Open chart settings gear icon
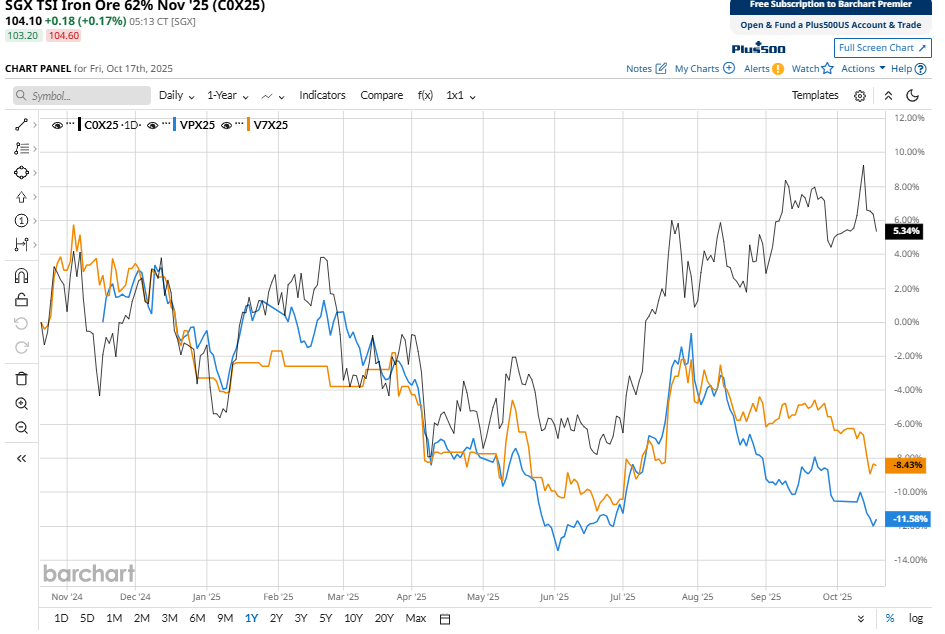Viewport: 945px width, 634px height. point(860,96)
